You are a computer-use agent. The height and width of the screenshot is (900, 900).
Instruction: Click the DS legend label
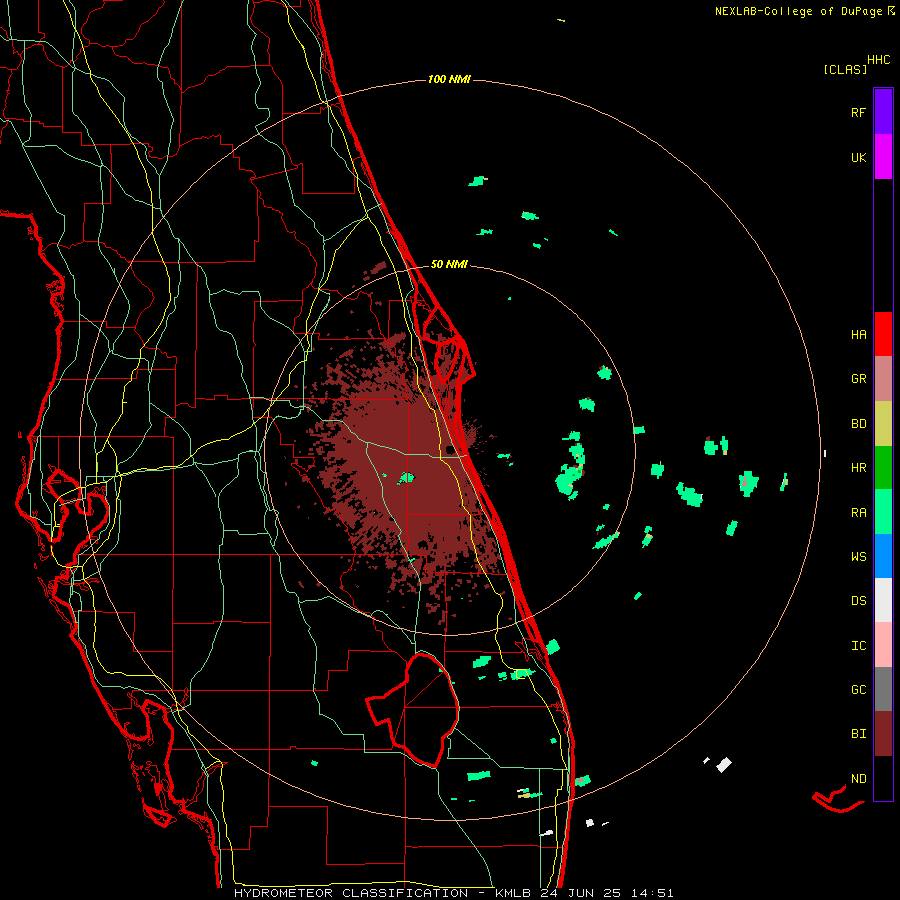858,601
